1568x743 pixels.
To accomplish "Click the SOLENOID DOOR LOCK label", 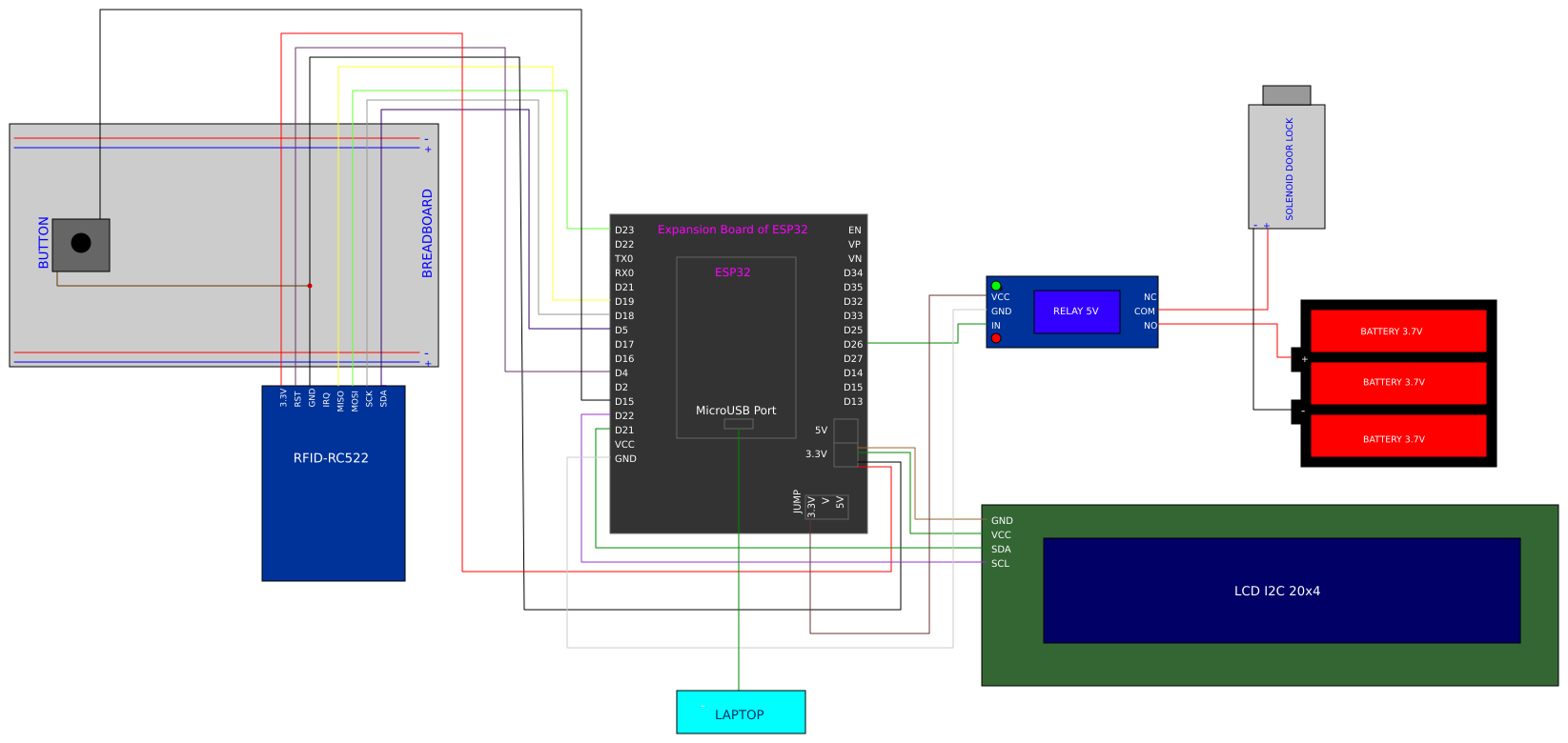I will (1290, 170).
